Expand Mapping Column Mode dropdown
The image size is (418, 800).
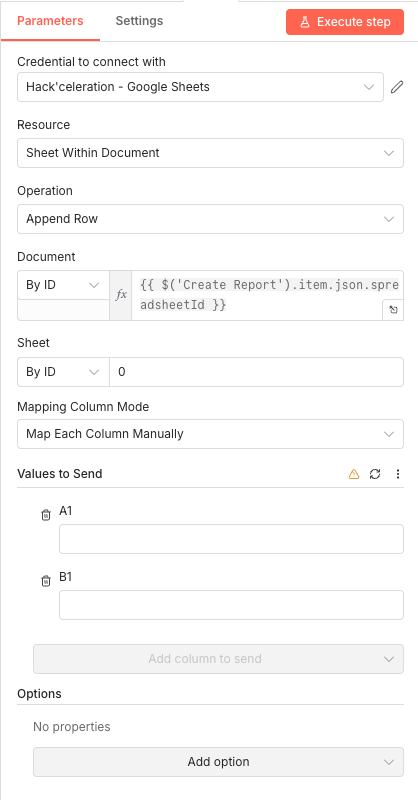click(210, 434)
